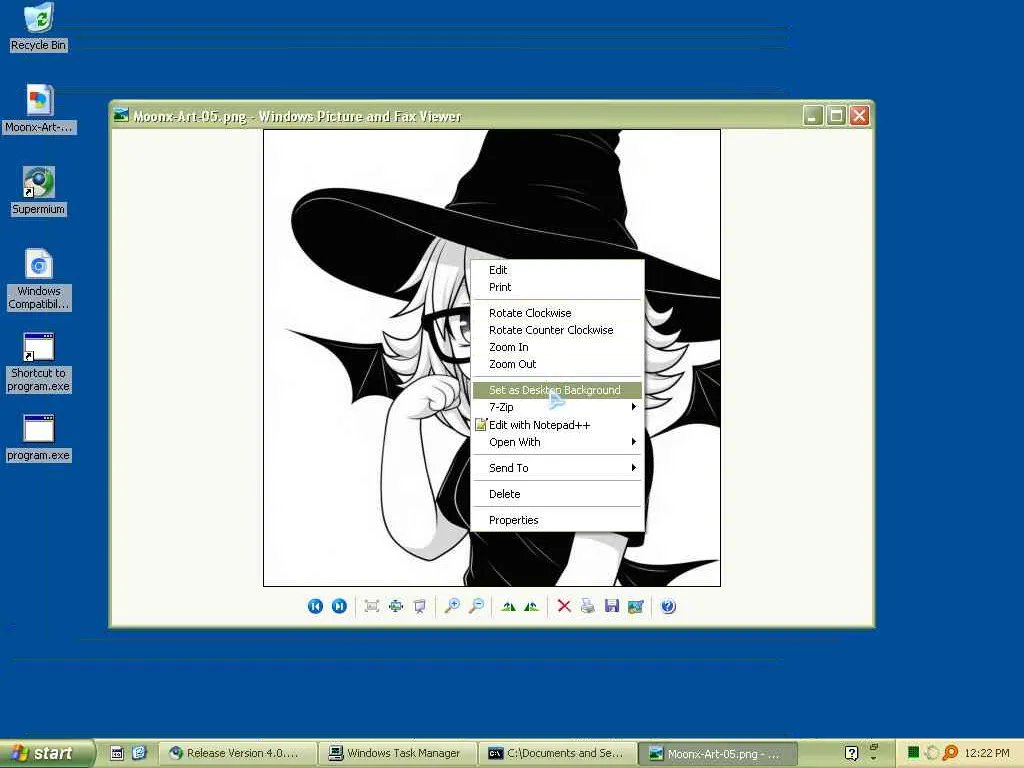Viewport: 1024px width, 768px height.
Task: Select the program.exe desktop icon
Action: [39, 438]
